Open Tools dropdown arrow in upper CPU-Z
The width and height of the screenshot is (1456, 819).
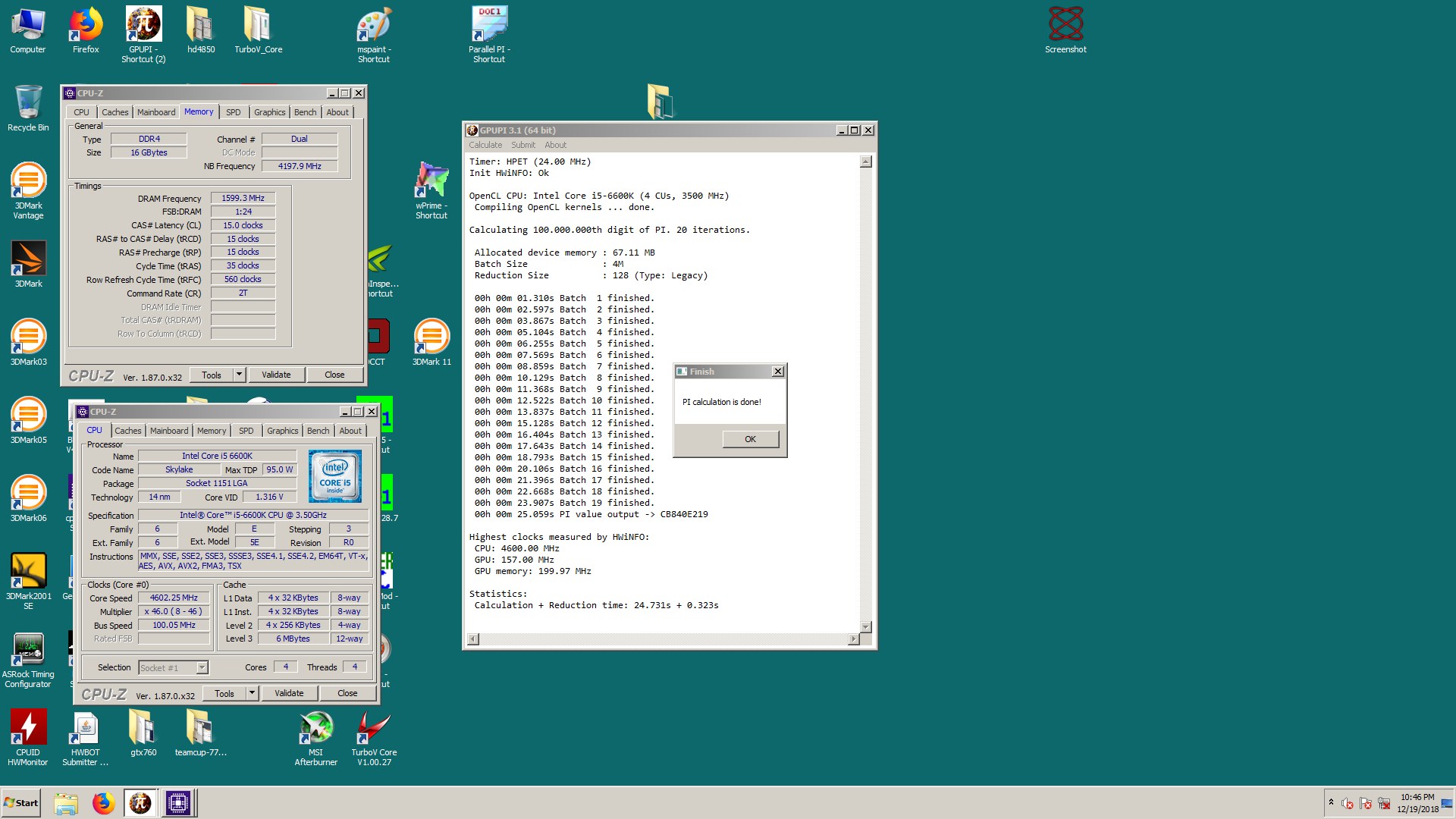coord(239,375)
